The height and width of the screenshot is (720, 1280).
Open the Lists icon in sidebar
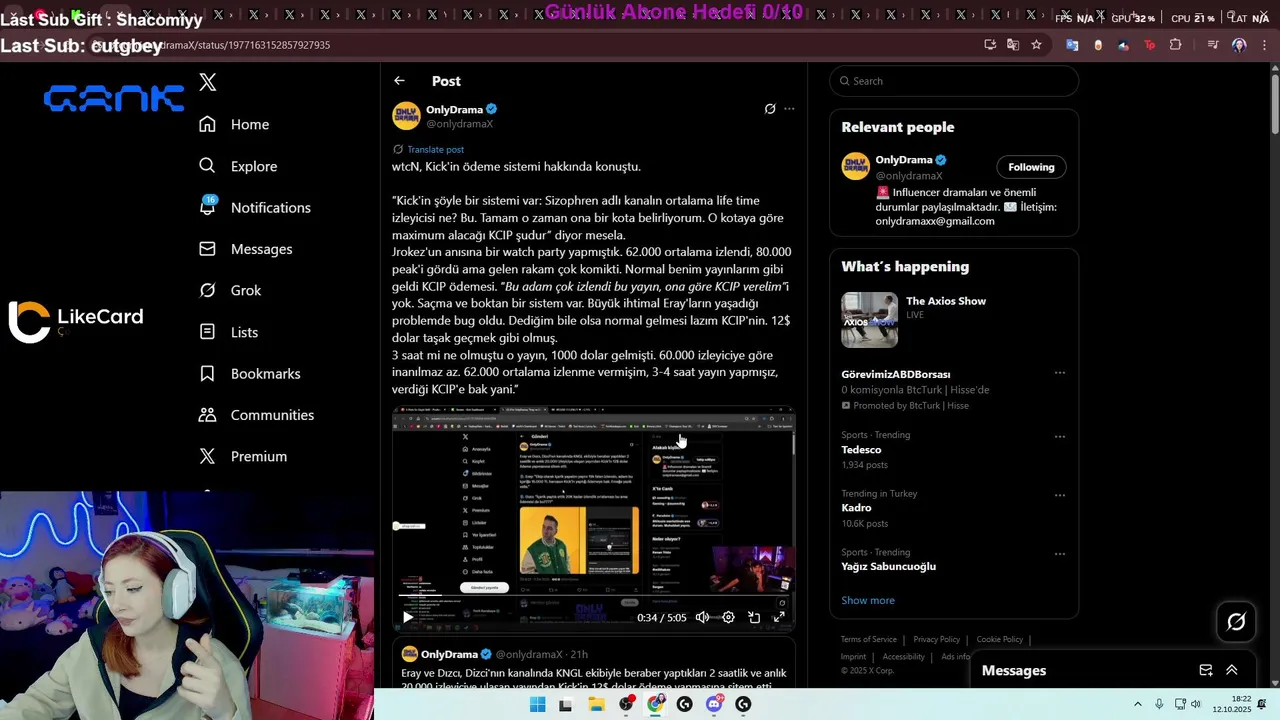point(207,332)
